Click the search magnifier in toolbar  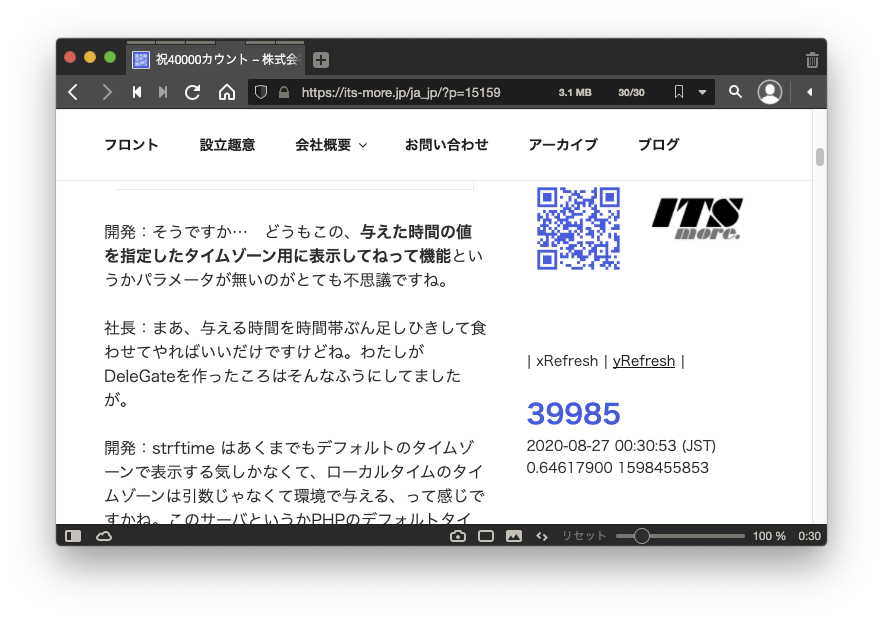pyautogui.click(x=735, y=92)
